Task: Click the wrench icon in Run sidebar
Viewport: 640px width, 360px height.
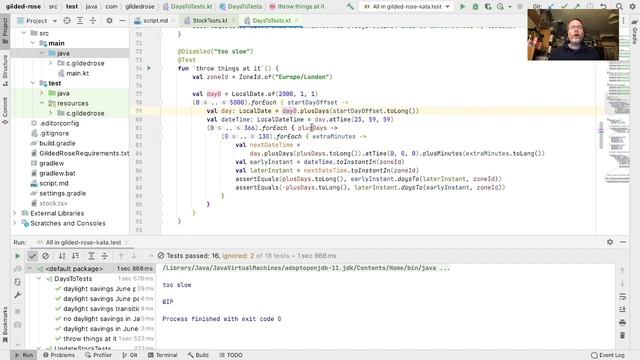Action: (18, 295)
